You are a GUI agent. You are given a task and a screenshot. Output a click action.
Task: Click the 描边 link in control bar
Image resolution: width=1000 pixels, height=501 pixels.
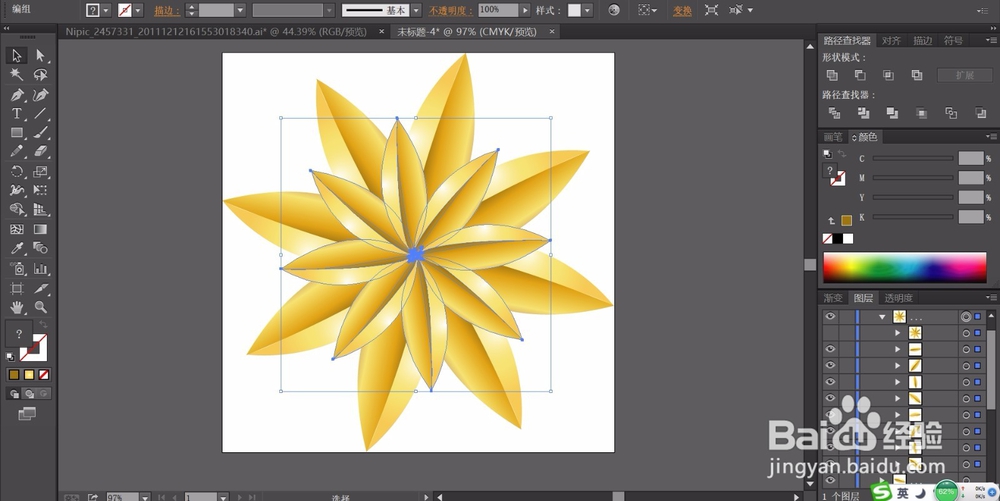click(166, 11)
